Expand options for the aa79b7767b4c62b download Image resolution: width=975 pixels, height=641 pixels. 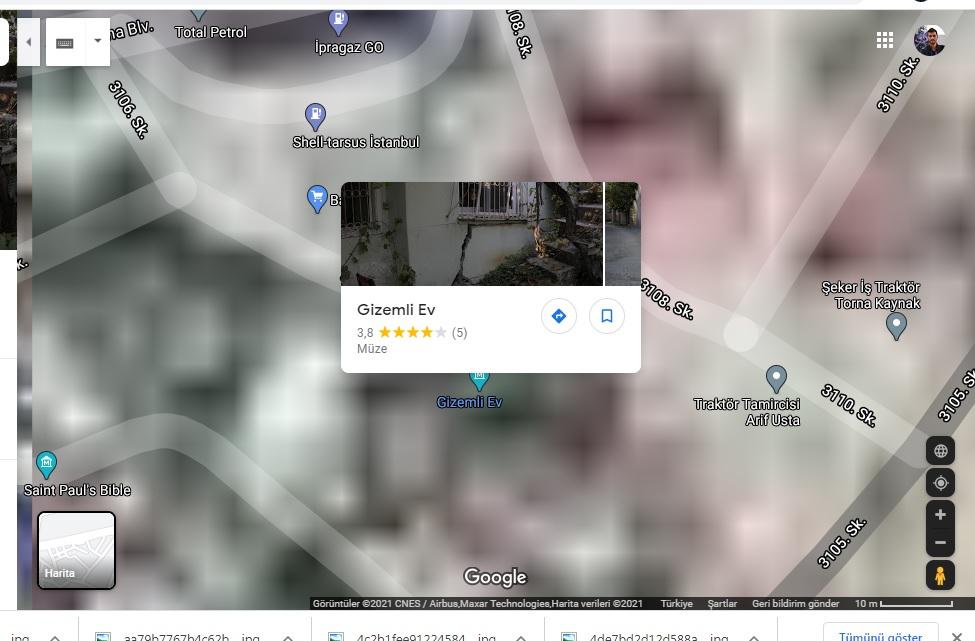(x=288, y=636)
